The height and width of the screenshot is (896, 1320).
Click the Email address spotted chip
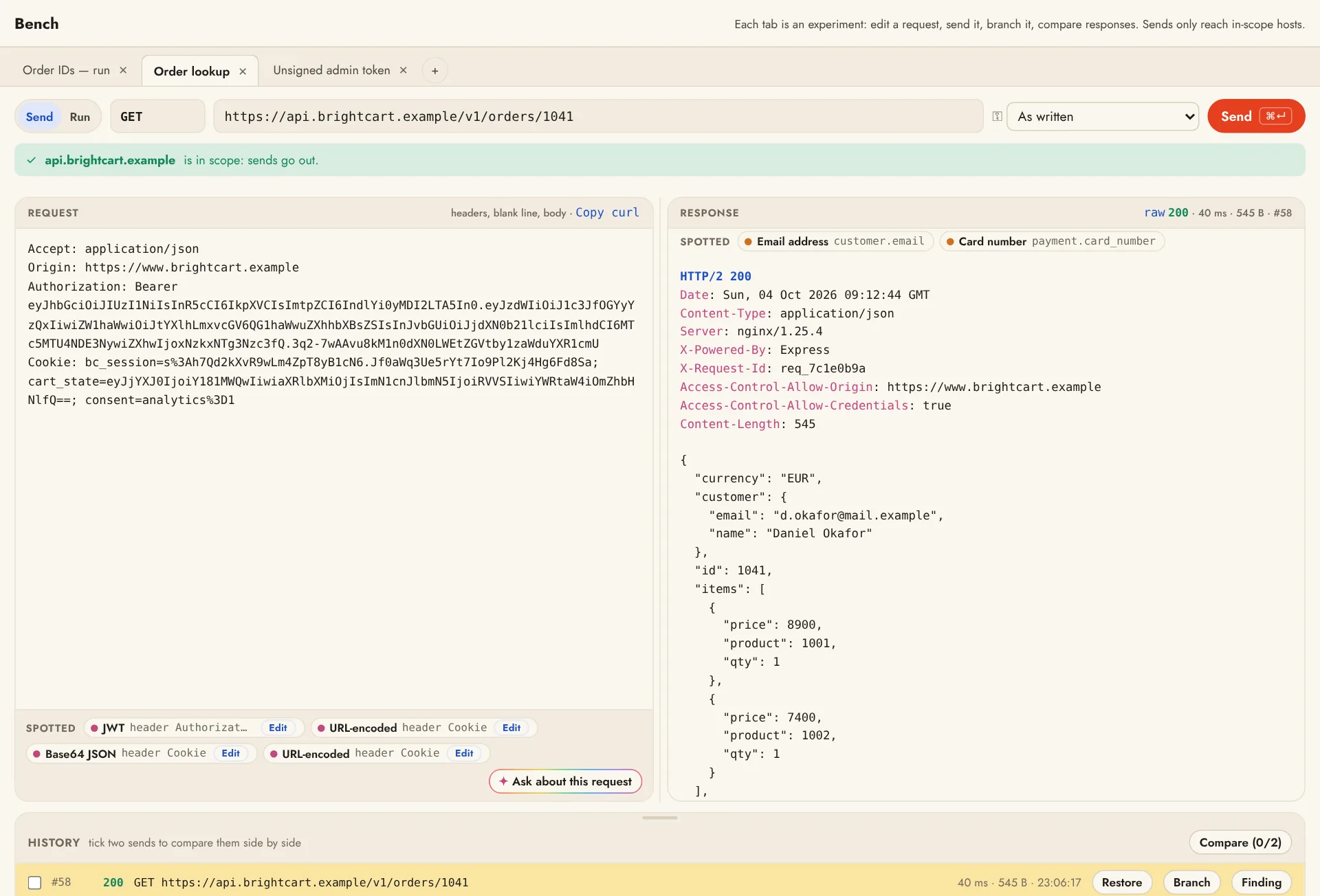click(835, 241)
